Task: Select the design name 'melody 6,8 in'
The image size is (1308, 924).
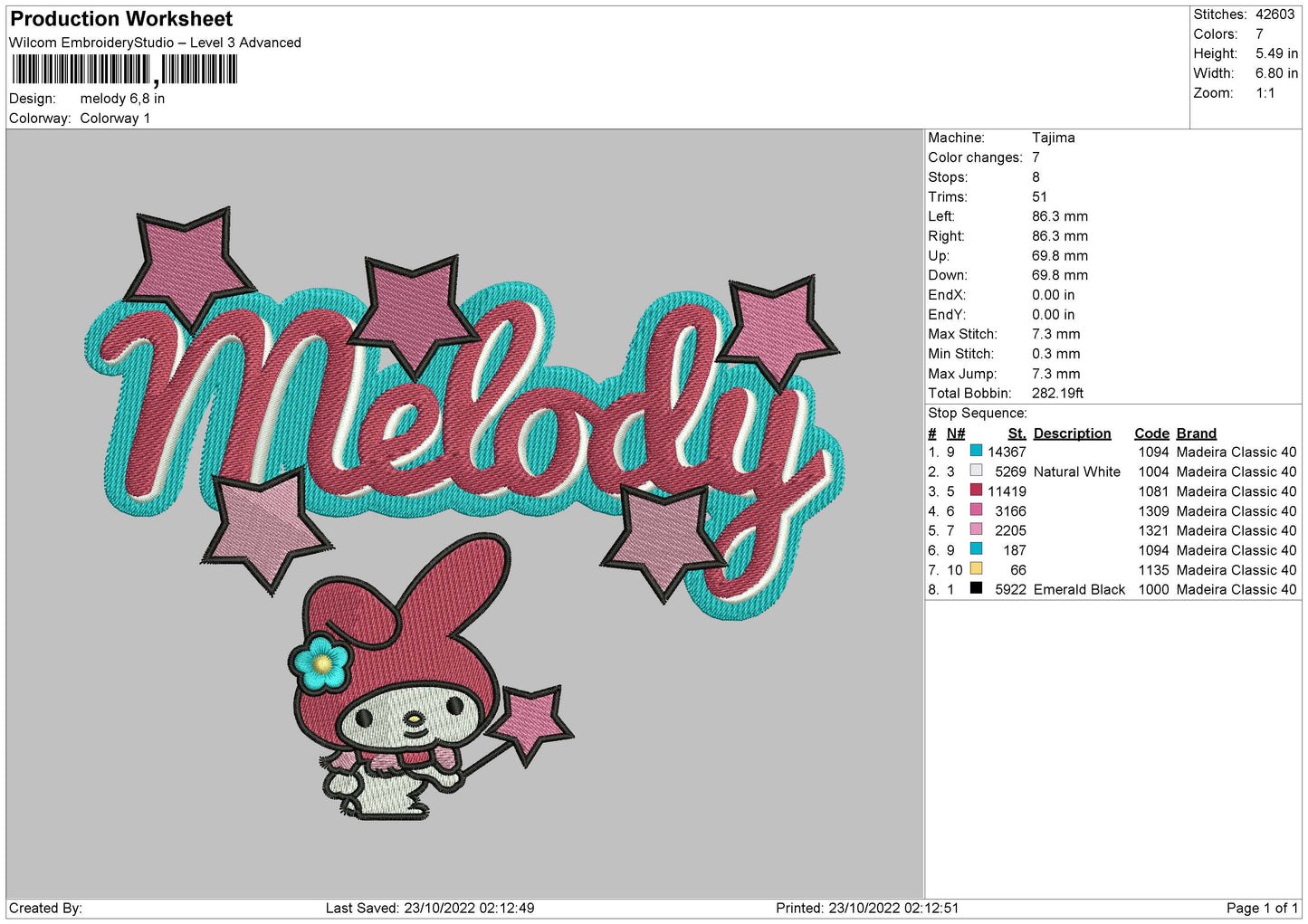Action: coord(122,99)
